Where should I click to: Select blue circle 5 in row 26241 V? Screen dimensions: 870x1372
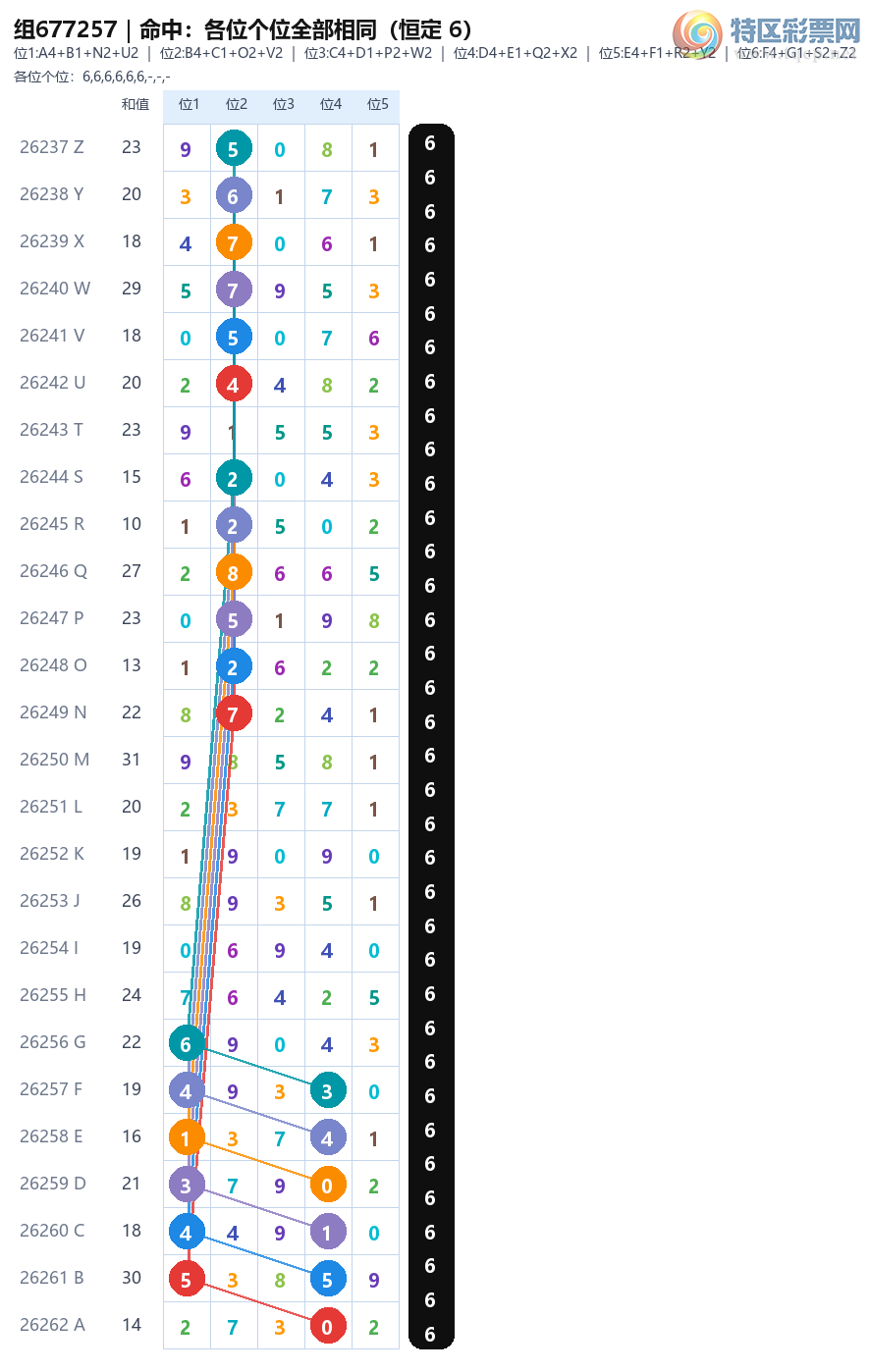click(234, 337)
